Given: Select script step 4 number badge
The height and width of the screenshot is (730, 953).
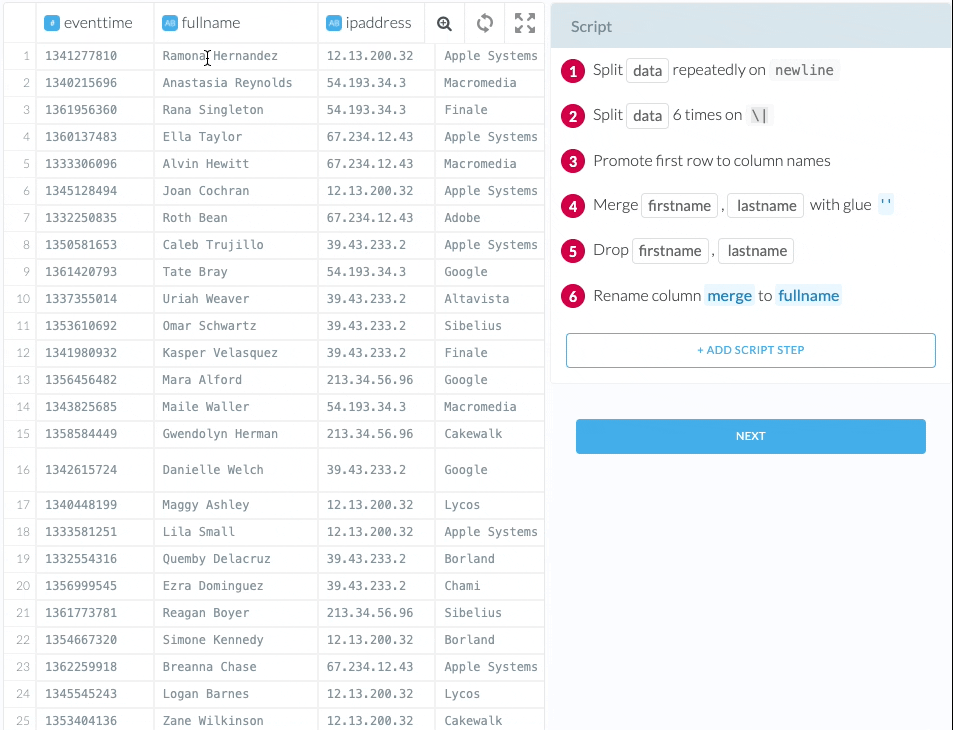Looking at the screenshot, I should tap(572, 206).
